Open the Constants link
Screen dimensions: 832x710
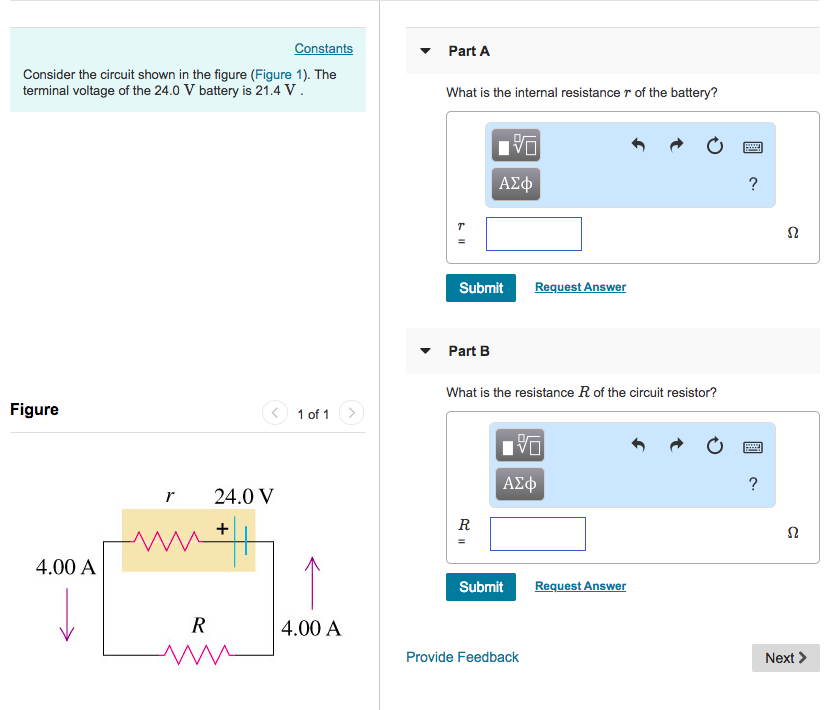click(323, 48)
